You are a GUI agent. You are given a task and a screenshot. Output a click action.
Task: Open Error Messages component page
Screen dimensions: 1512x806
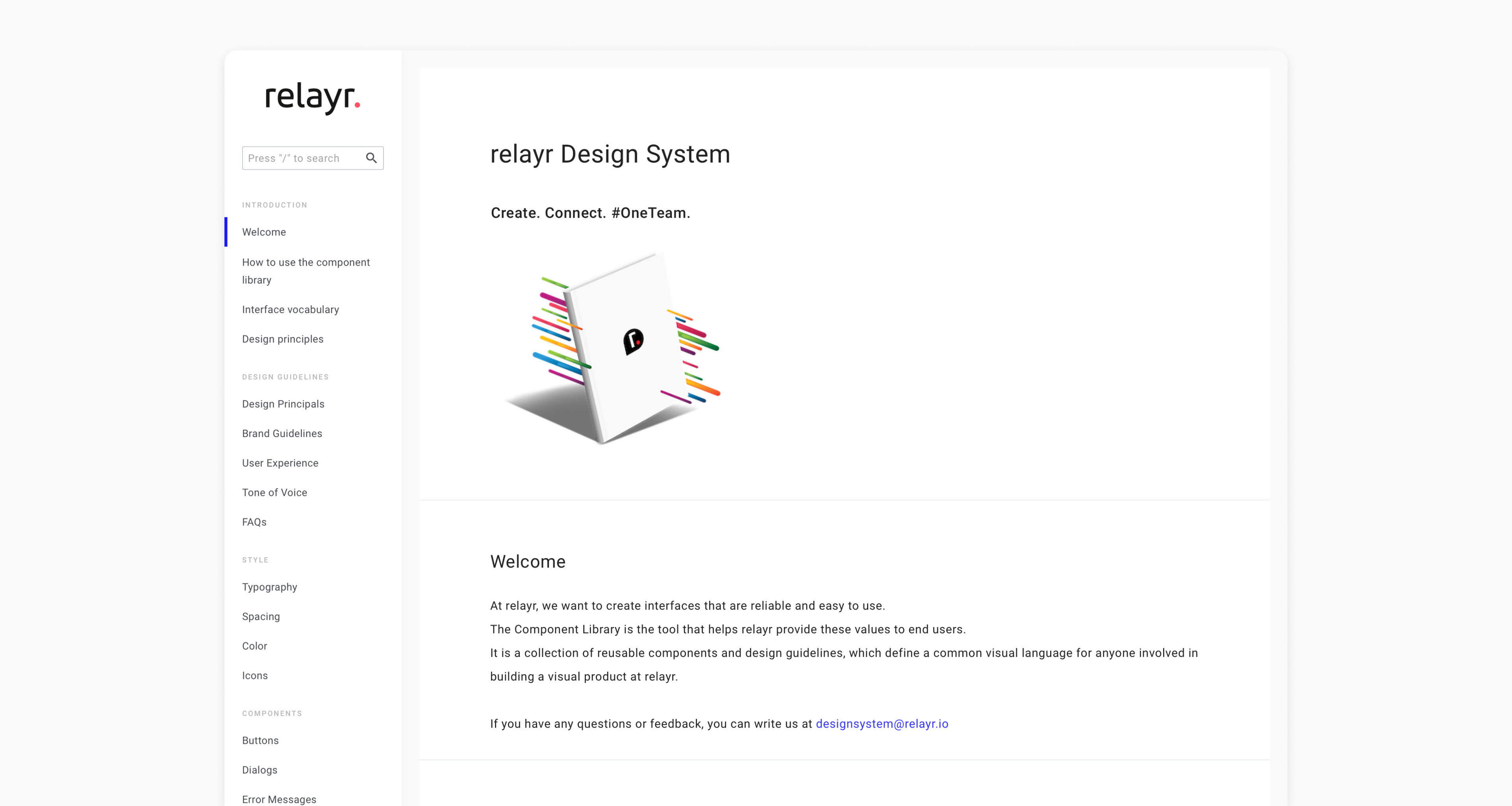[279, 800]
